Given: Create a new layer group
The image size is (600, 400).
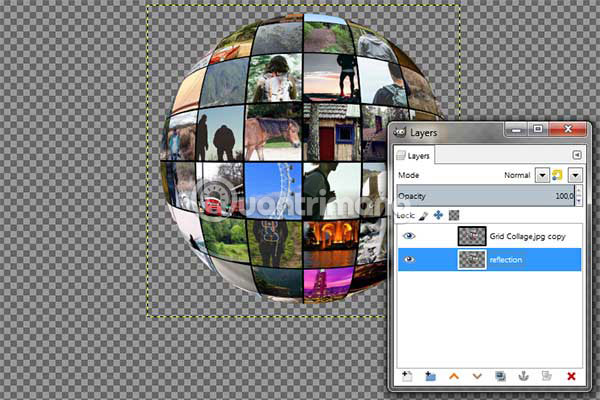Looking at the screenshot, I should tap(430, 376).
